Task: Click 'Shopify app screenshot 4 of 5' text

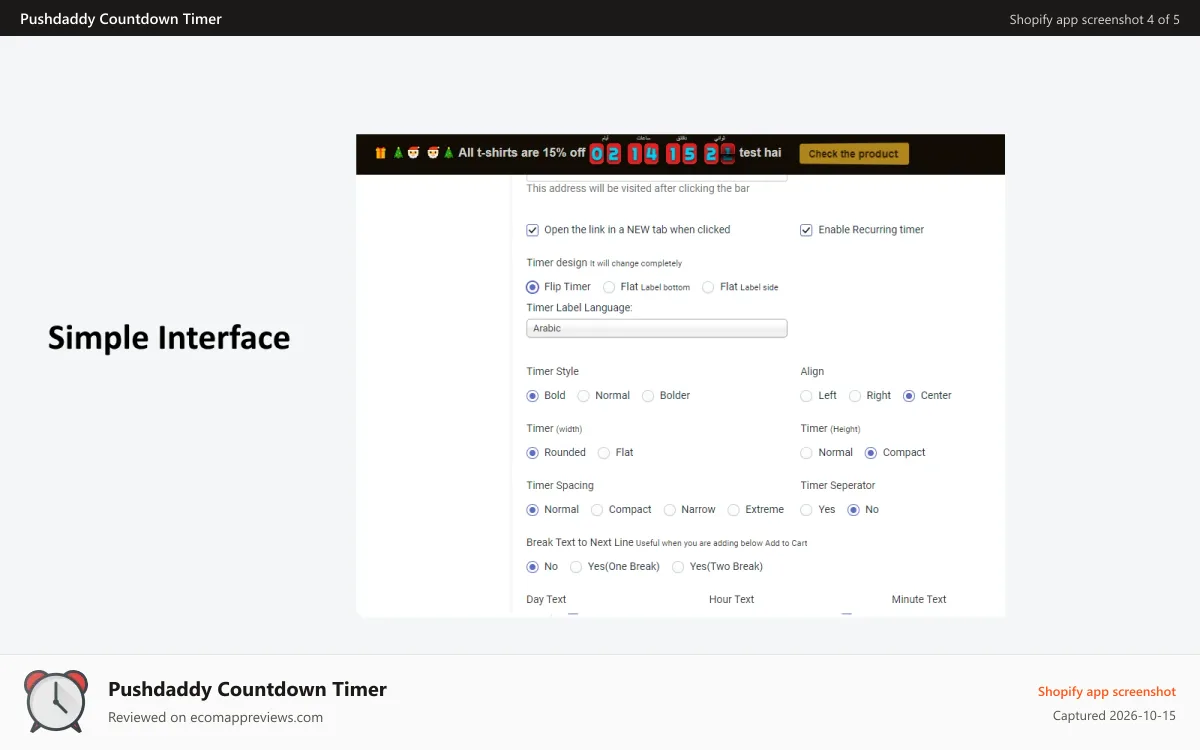Action: pyautogui.click(x=1095, y=19)
